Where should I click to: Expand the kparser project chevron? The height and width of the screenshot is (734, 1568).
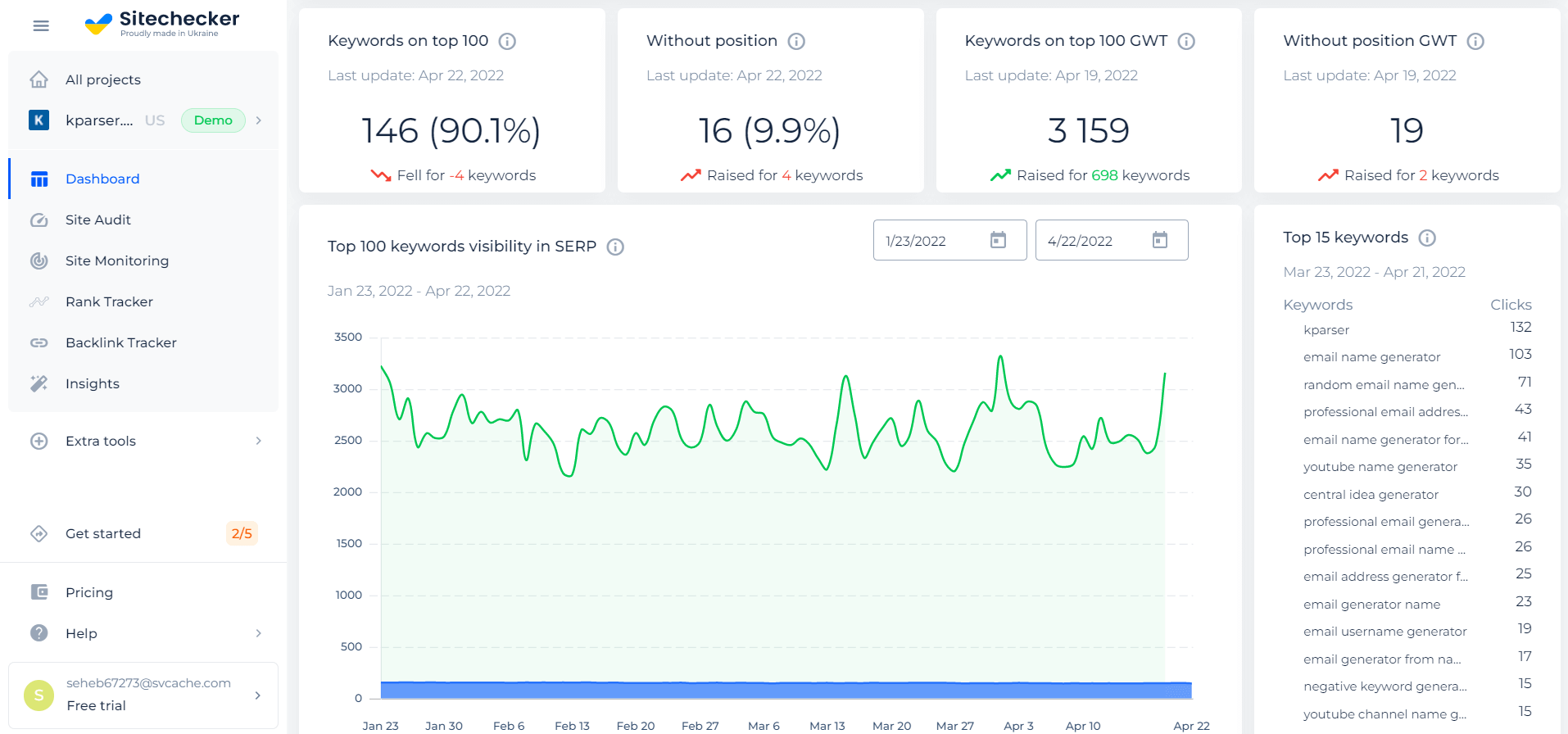coord(259,120)
